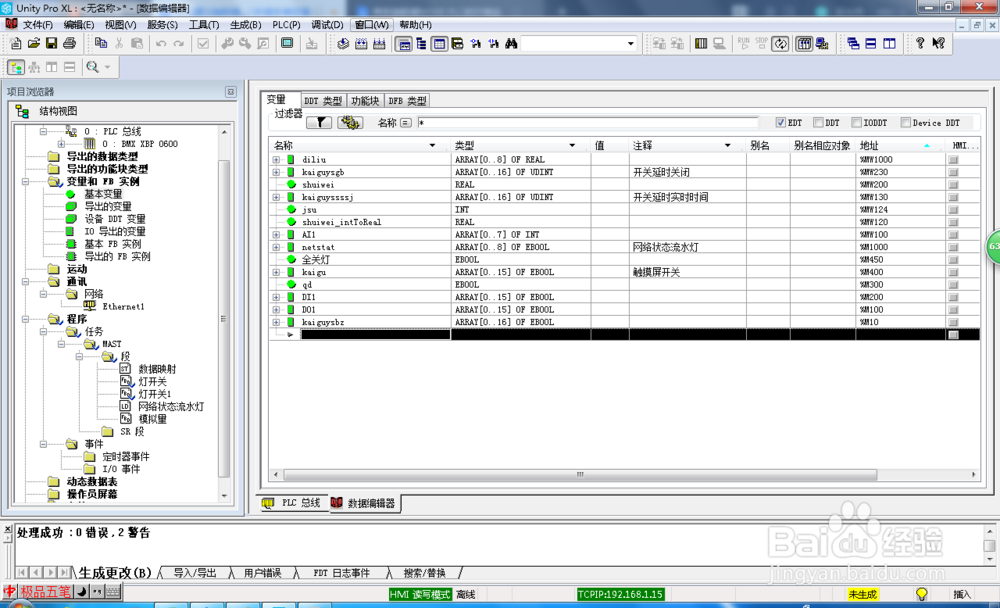
Task: Uncheck the EDT filter checkbox
Action: point(781,122)
